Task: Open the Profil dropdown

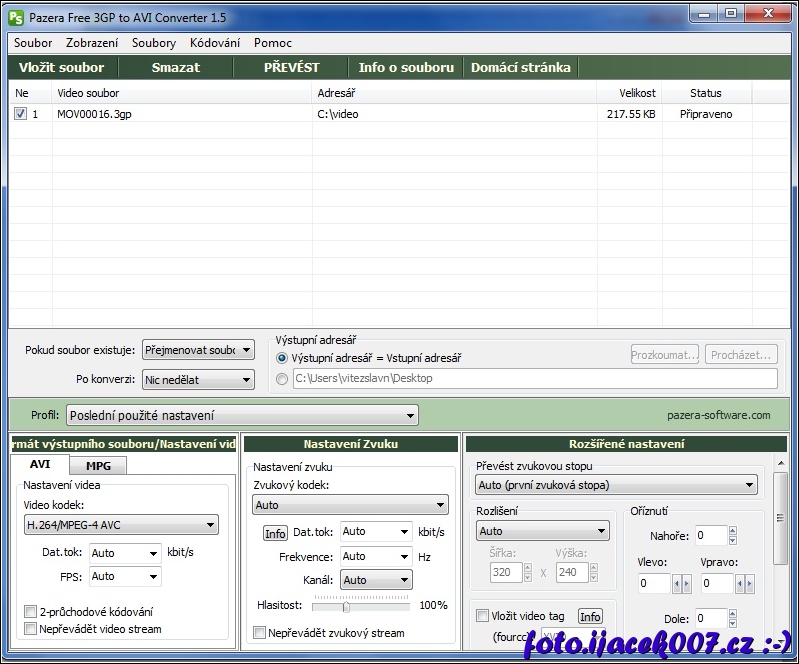Action: click(x=242, y=415)
